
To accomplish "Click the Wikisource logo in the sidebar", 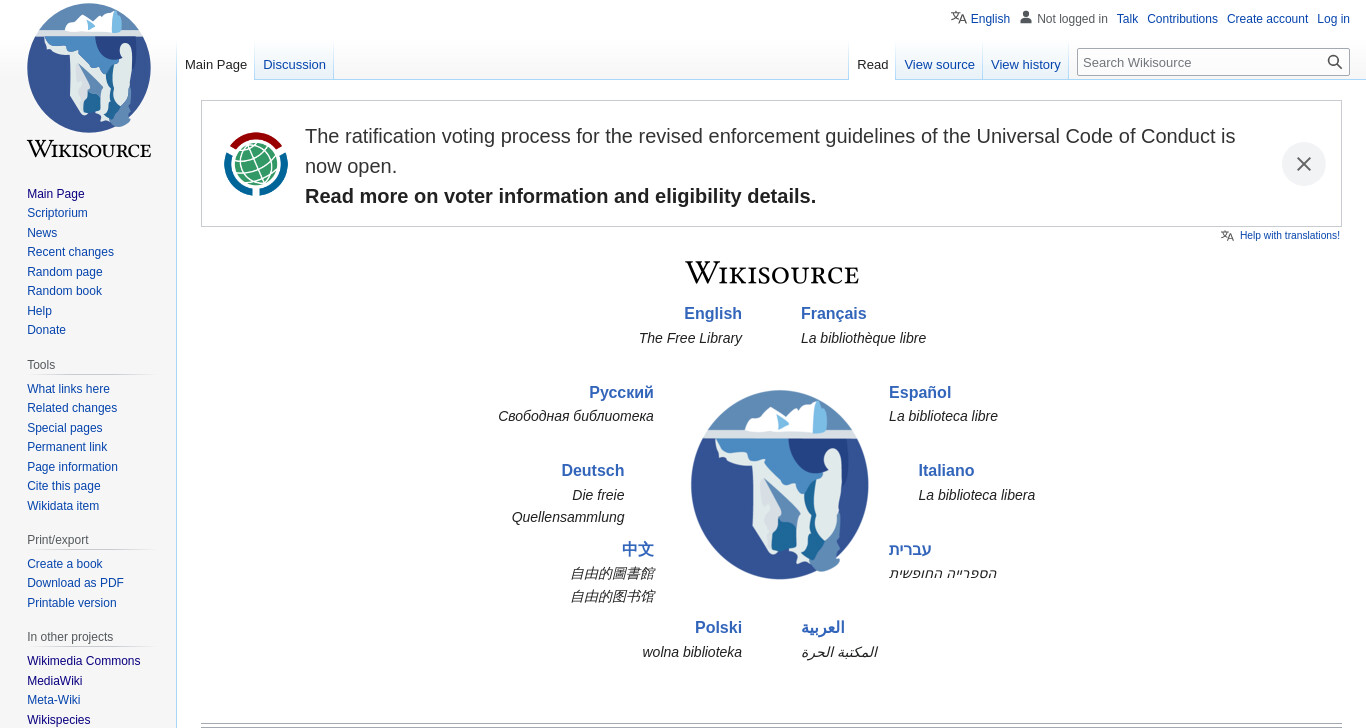I will coord(89,81).
